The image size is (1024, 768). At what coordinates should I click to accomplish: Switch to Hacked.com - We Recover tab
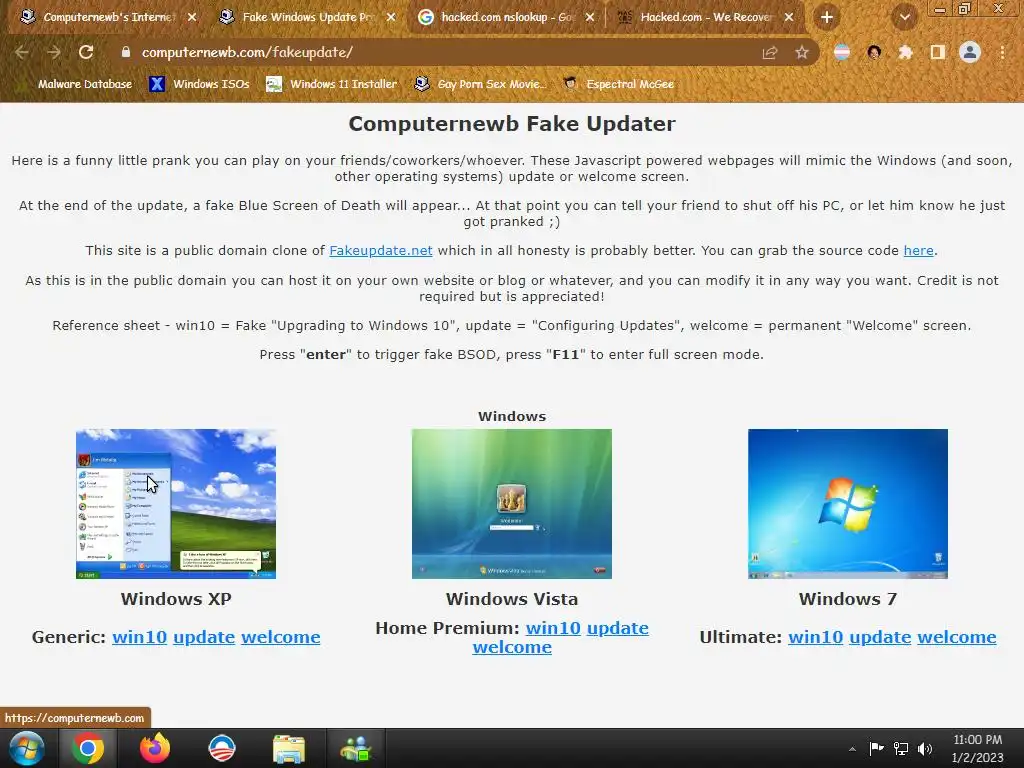705,17
